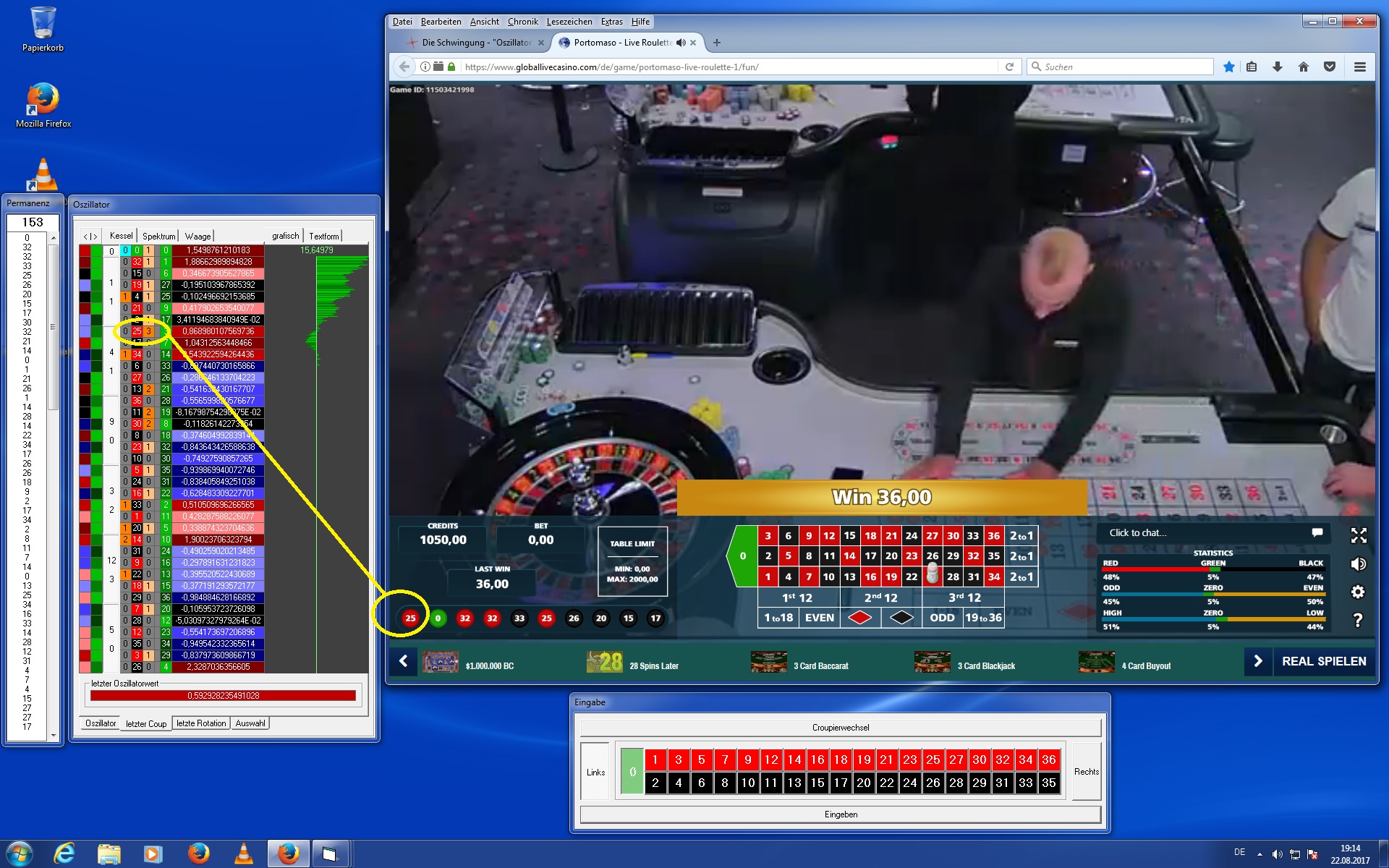
Task: Select the Spektrum tab in Oszillator
Action: 158,236
